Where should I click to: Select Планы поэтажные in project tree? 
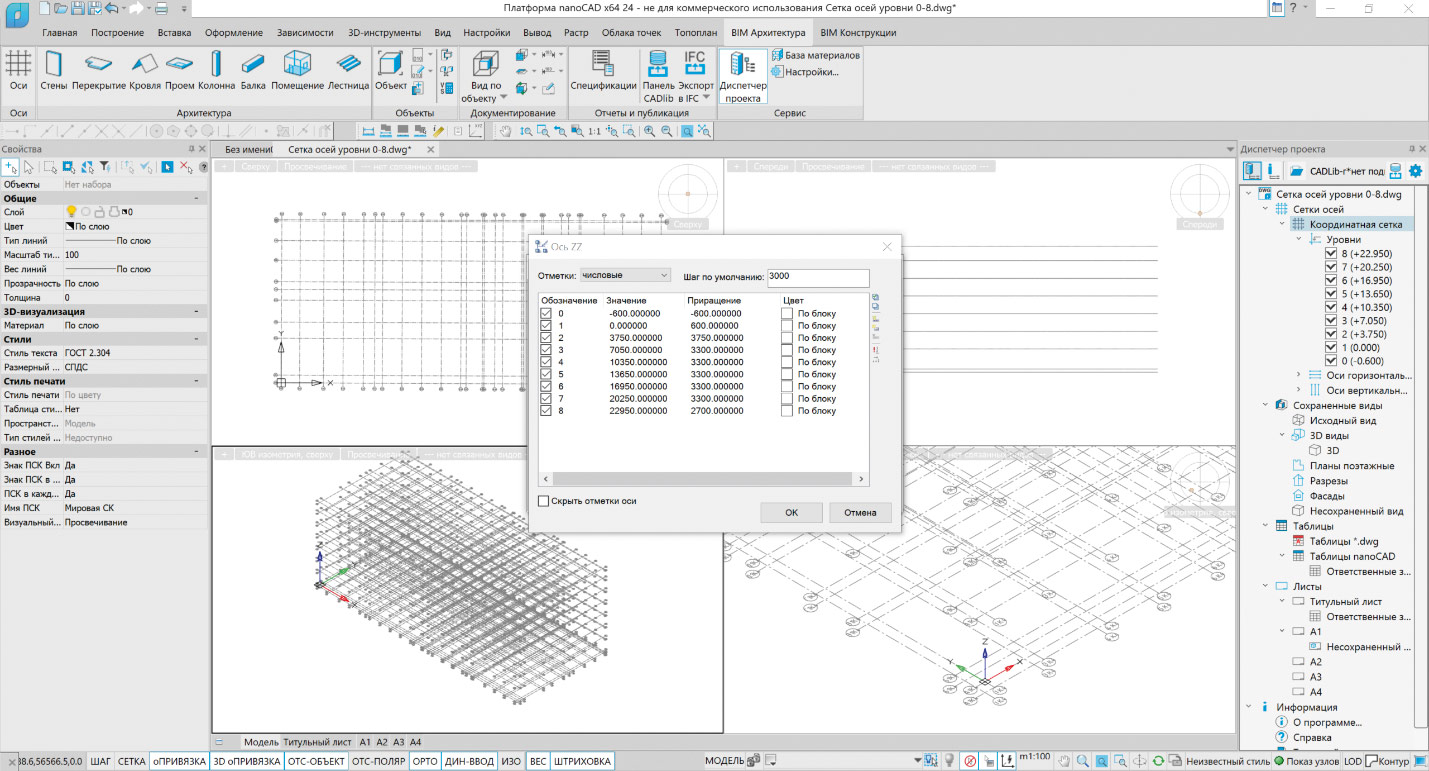1352,466
